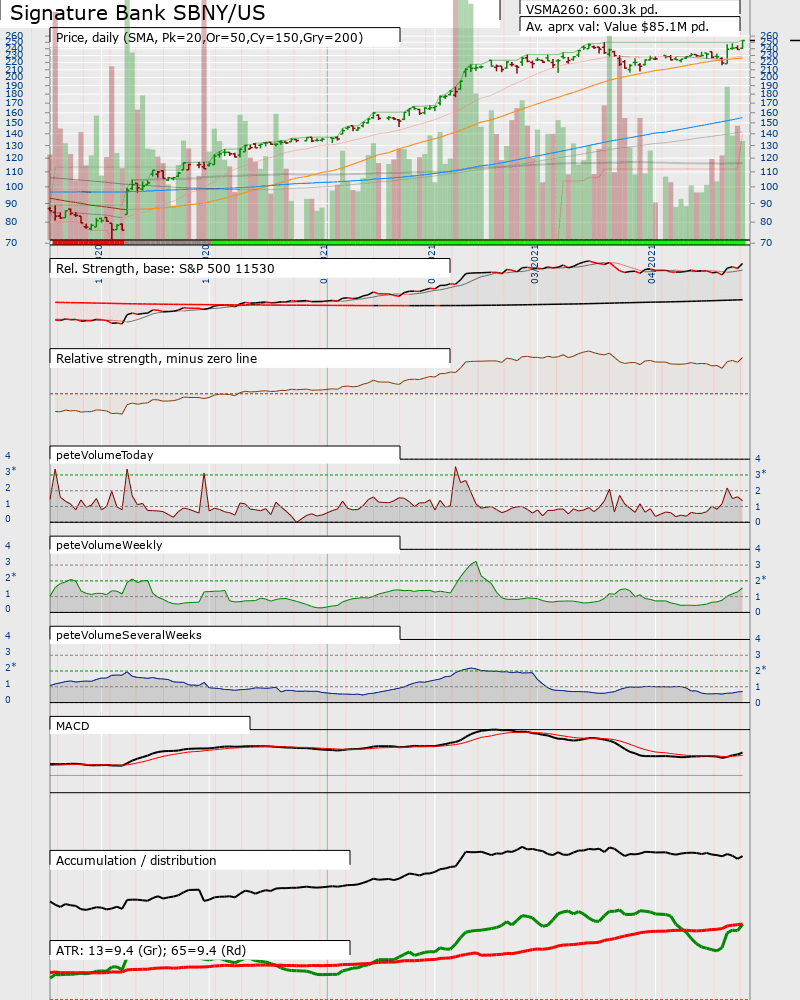This screenshot has width=800, height=1000.
Task: Click 'Av. aprx val: Value $85.1M pd.' text
Action: click(x=617, y=27)
